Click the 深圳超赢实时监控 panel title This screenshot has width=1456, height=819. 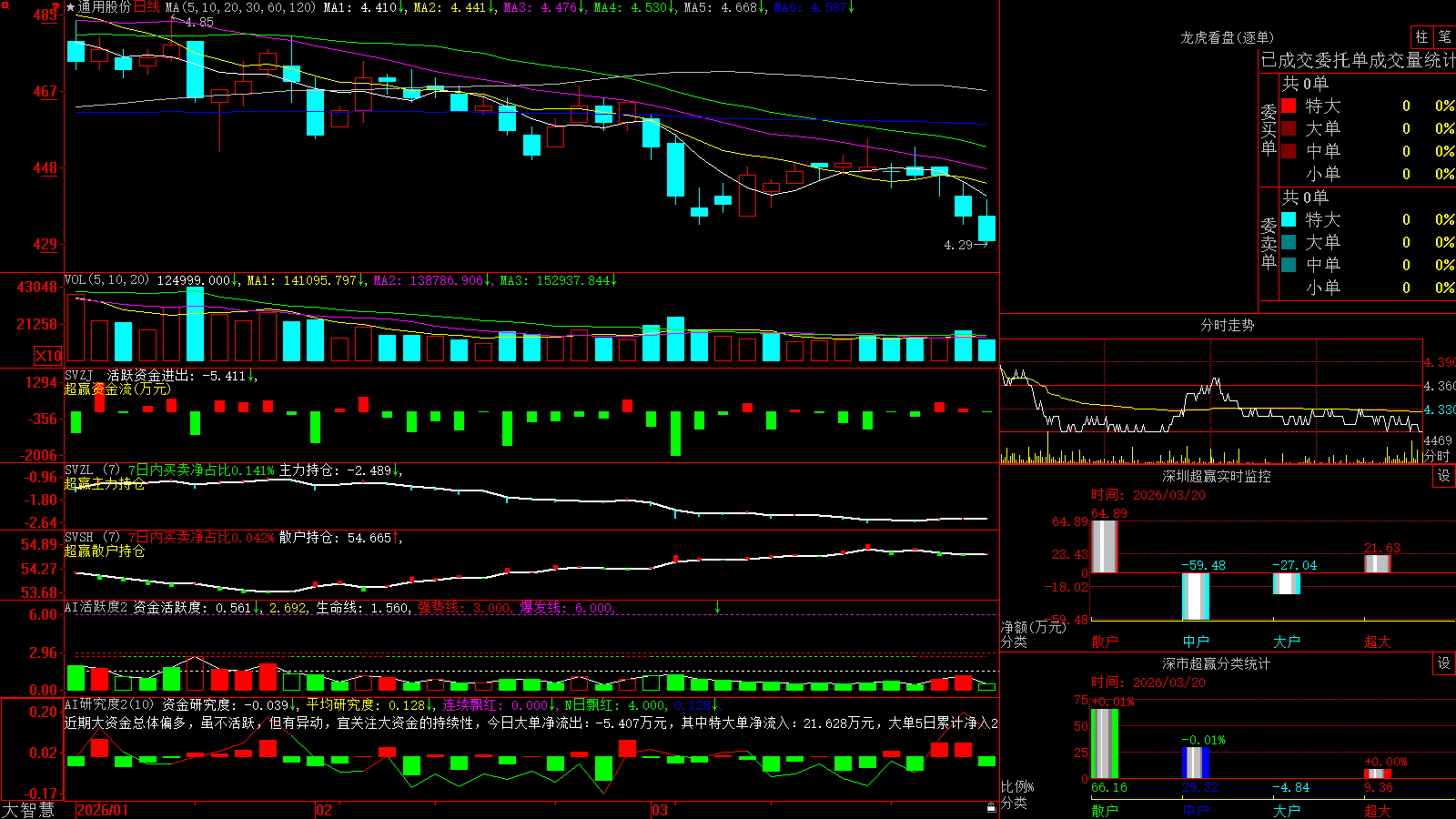pos(1217,476)
